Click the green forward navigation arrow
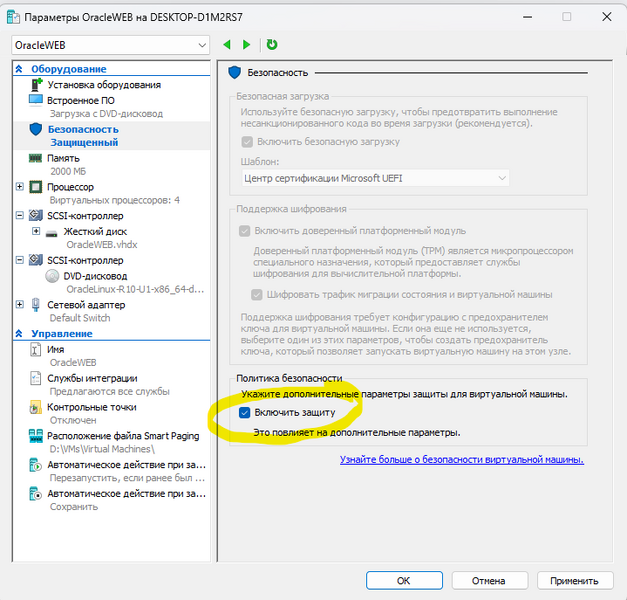 (x=246, y=45)
